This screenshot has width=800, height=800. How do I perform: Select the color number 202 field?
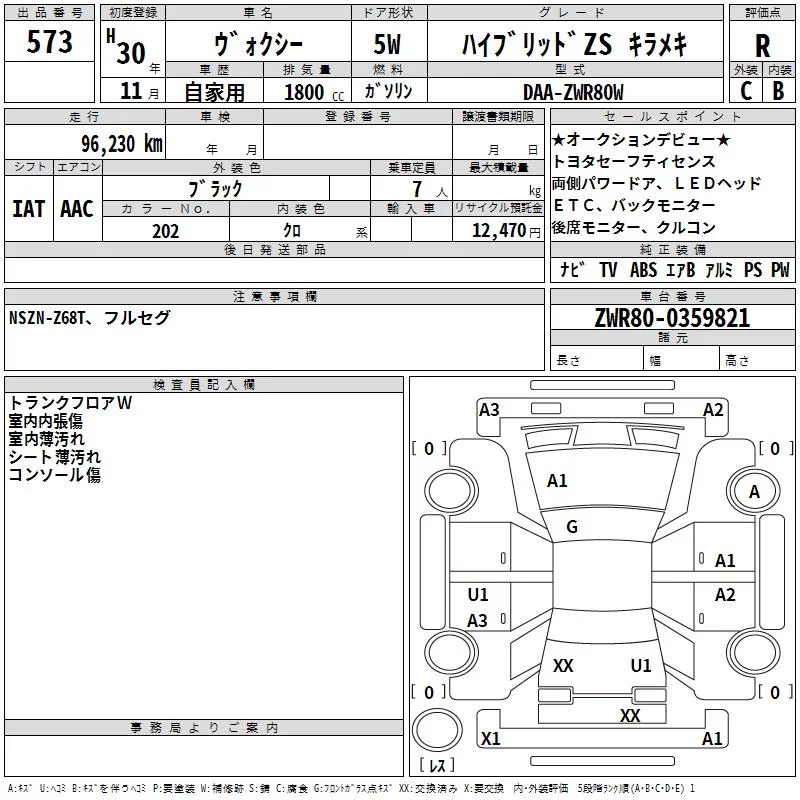tap(166, 231)
